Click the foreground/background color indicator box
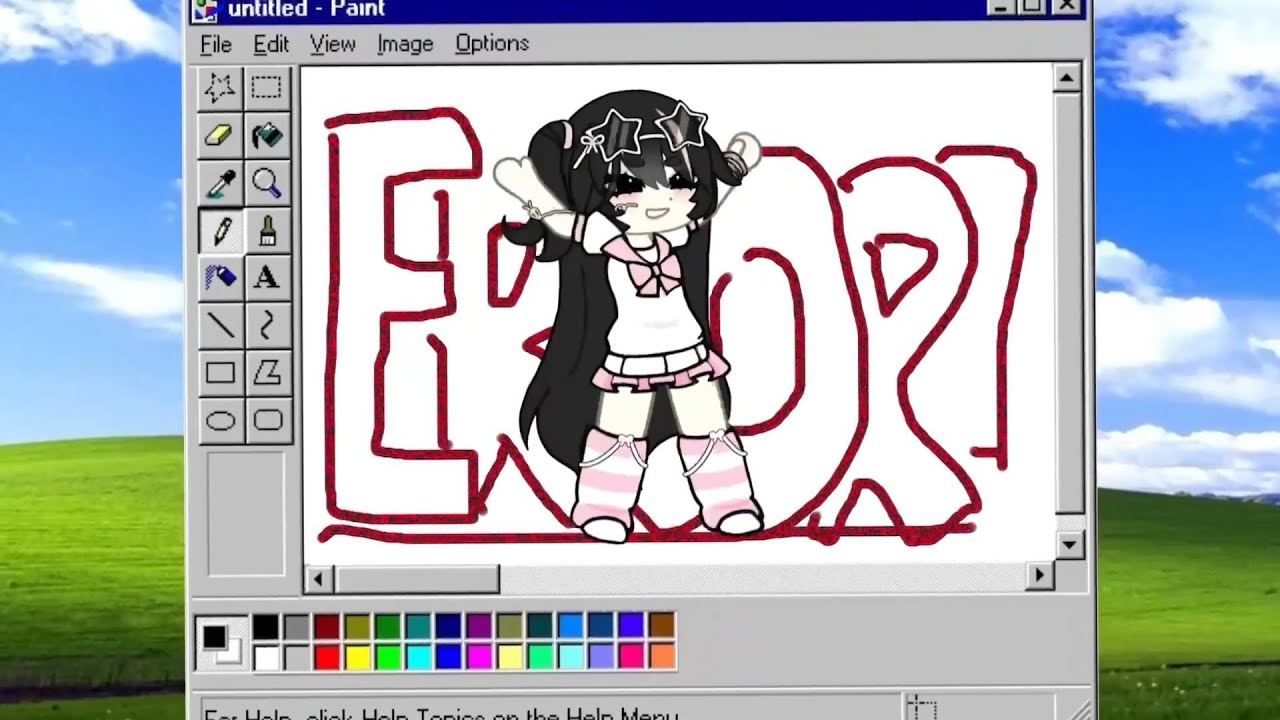Image resolution: width=1280 pixels, height=720 pixels. tap(221, 643)
